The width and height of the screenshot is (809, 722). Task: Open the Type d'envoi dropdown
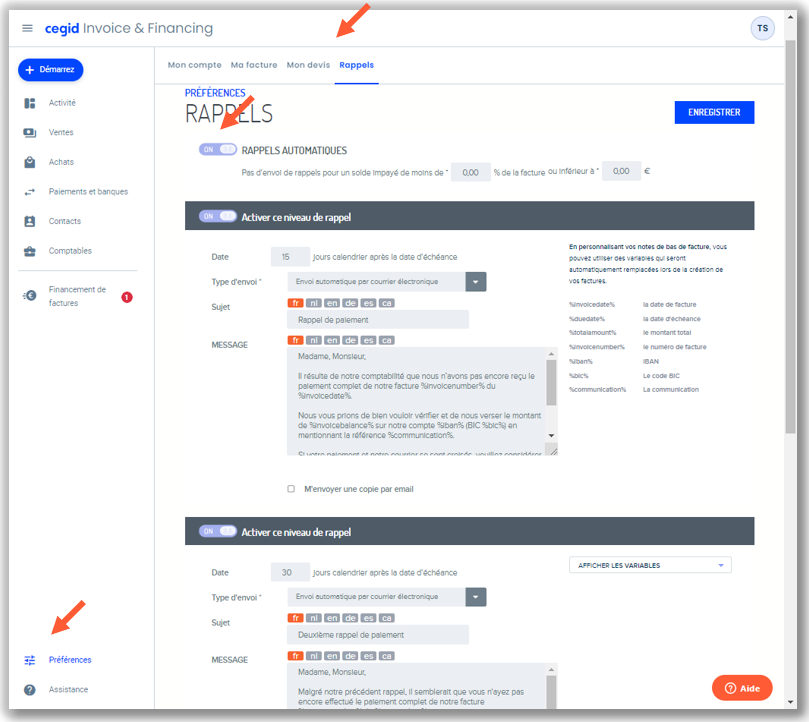[x=473, y=281]
